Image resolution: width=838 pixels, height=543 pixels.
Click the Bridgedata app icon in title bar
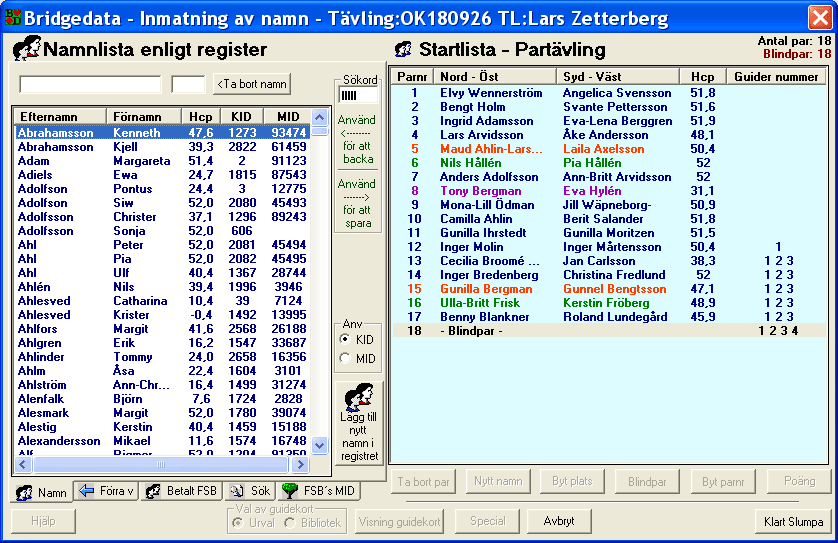coord(13,16)
